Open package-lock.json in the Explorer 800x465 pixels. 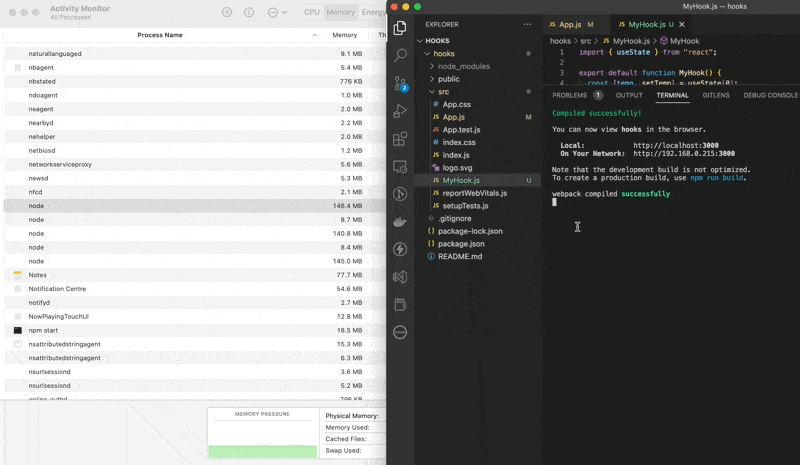[469, 231]
